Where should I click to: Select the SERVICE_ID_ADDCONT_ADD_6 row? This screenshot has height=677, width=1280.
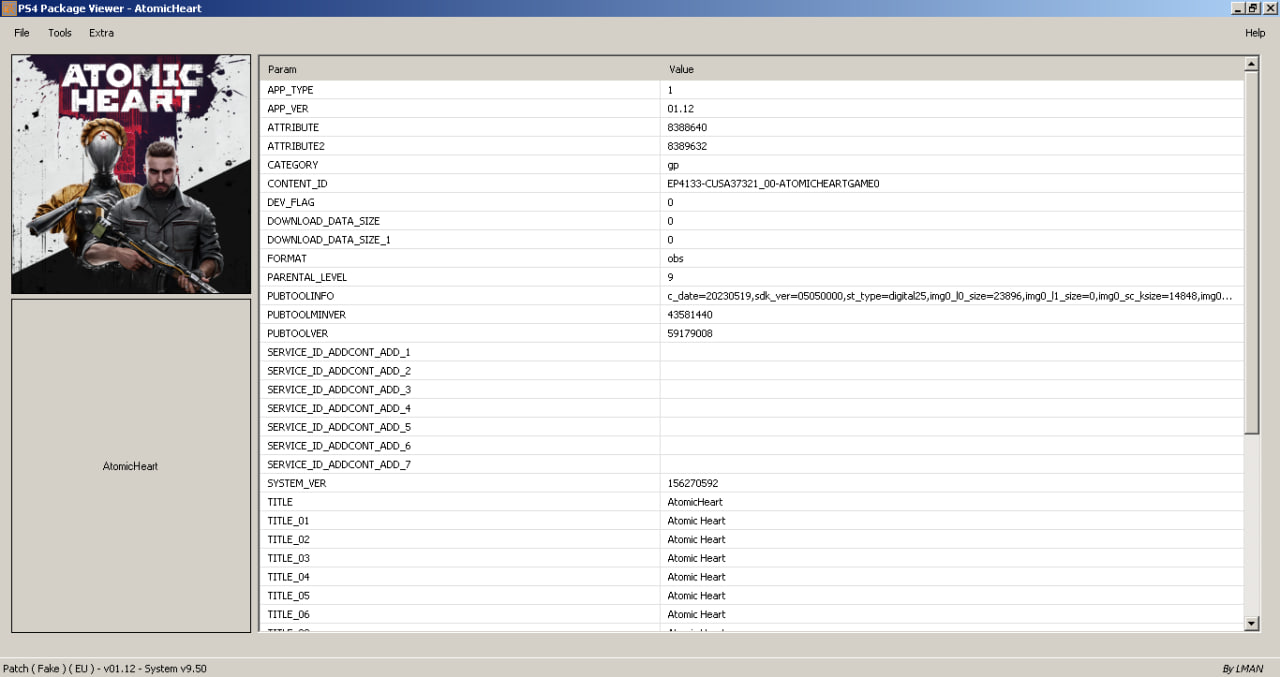752,446
